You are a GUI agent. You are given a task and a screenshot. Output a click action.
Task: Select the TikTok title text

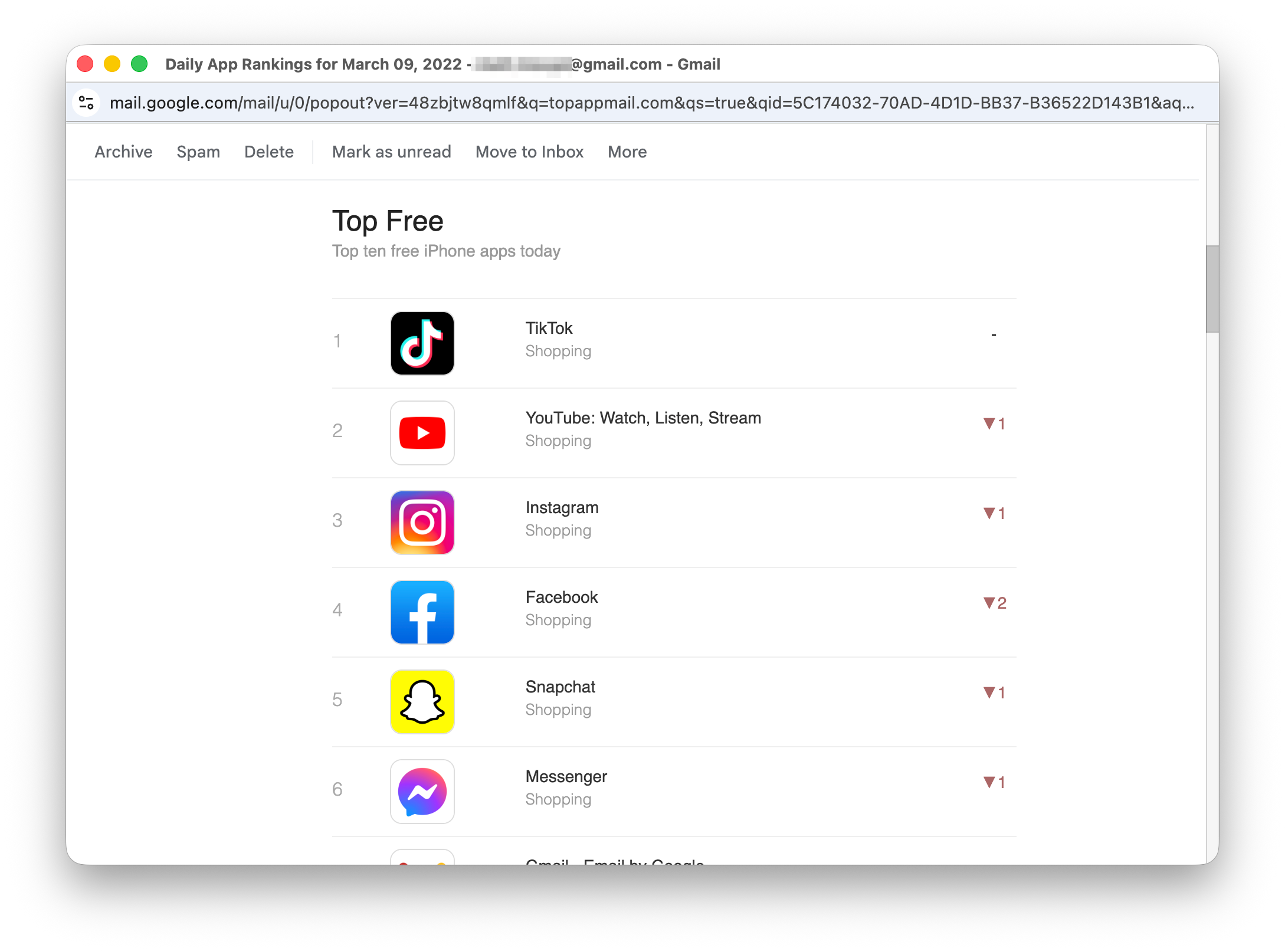pyautogui.click(x=548, y=328)
